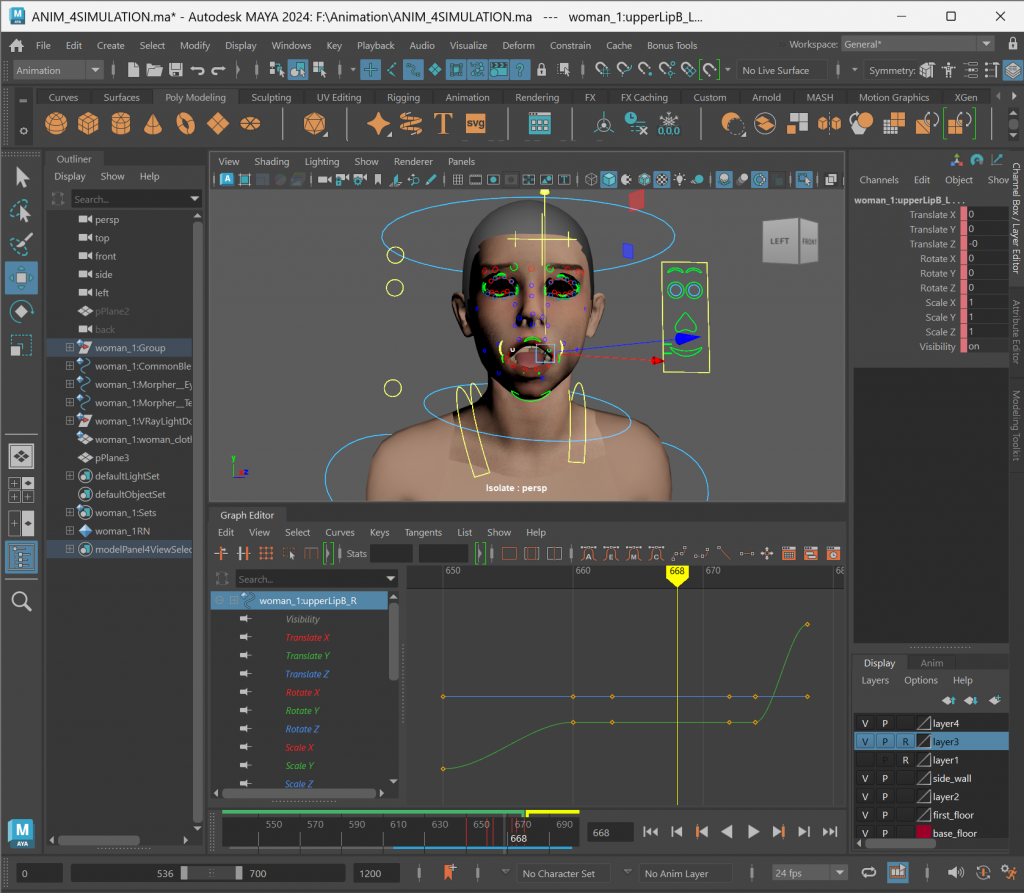Toggle playback loop mode in the range bar

click(868, 873)
